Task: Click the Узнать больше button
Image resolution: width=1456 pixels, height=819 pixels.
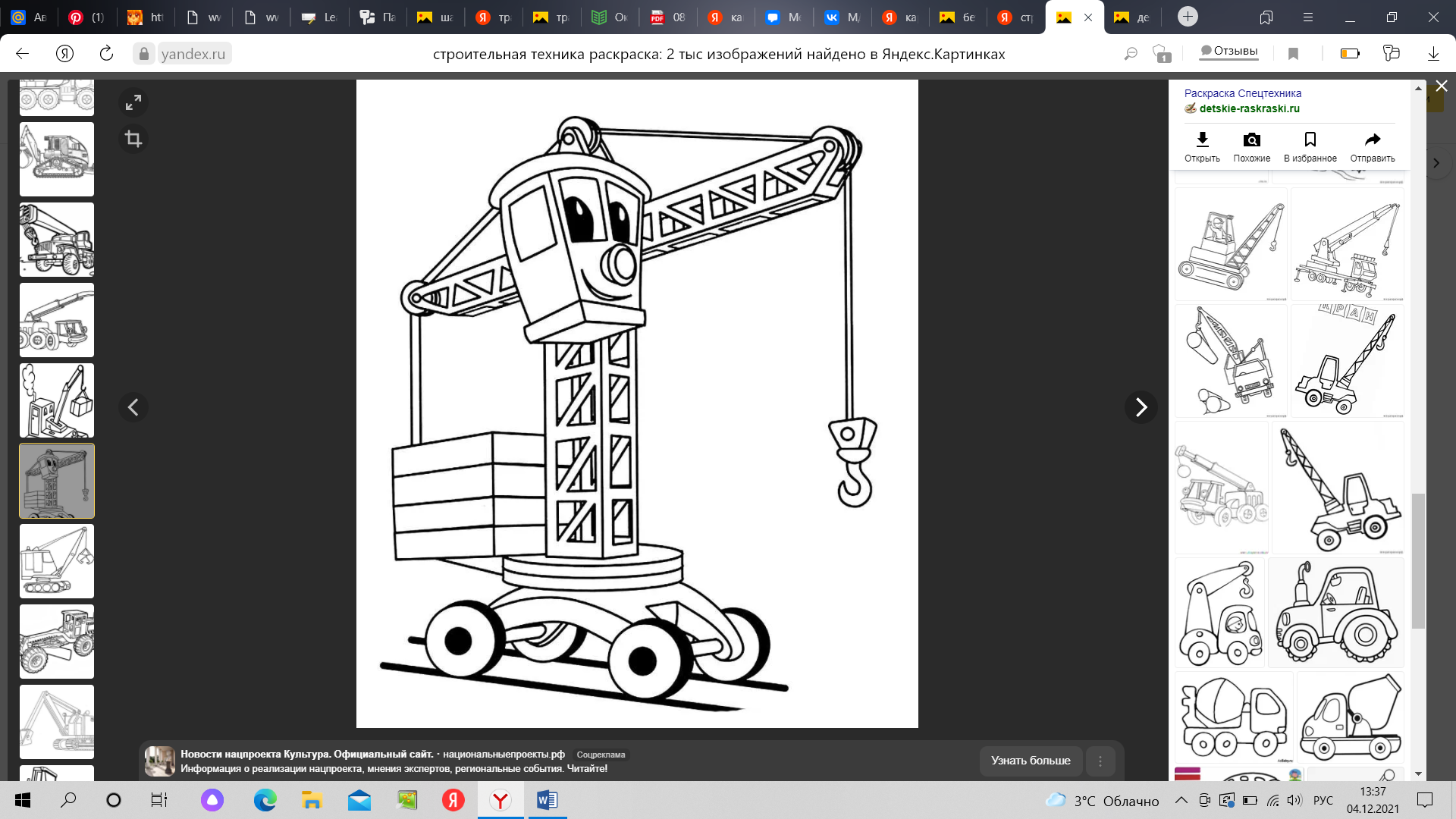Action: 1030,761
